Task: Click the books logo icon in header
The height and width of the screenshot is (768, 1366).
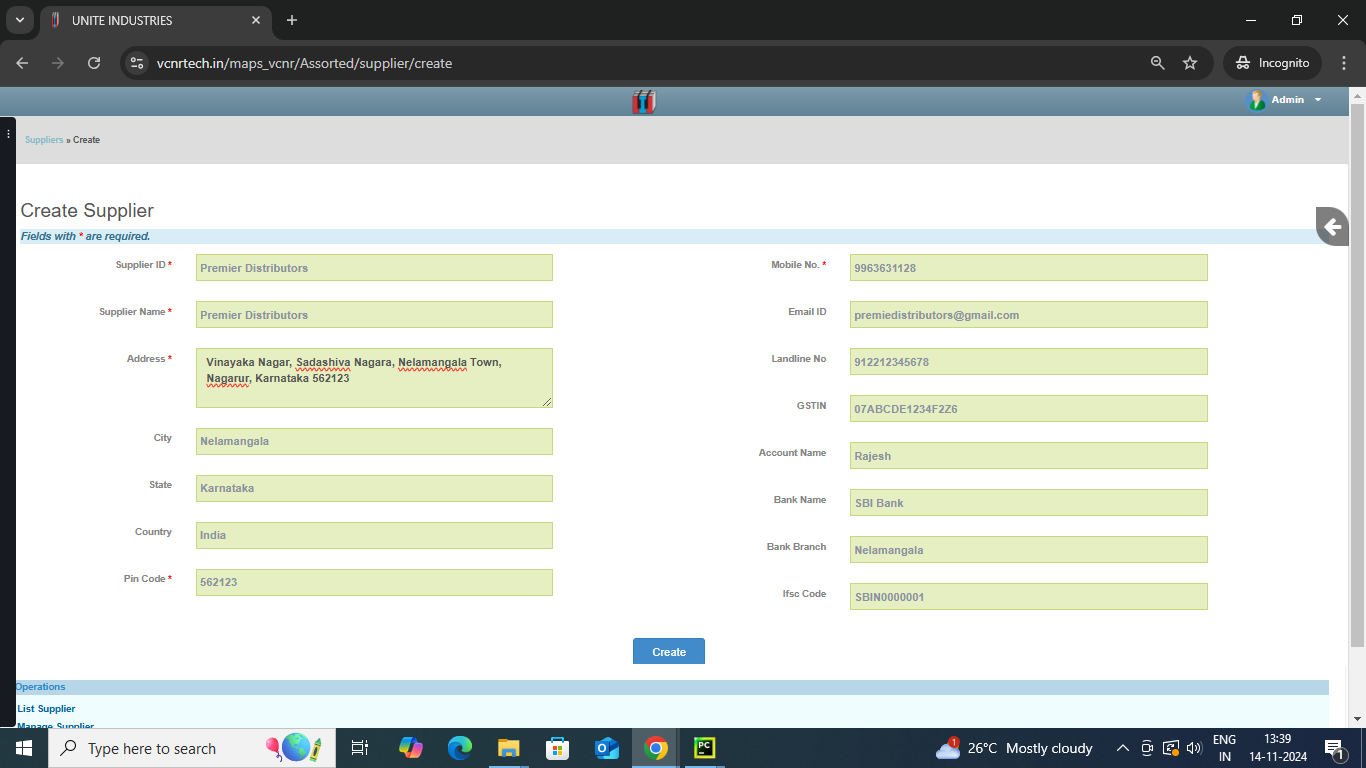Action: tap(644, 100)
